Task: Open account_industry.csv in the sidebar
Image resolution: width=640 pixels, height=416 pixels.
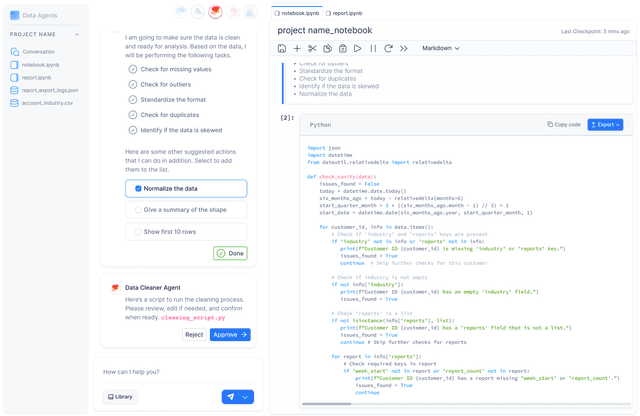Action: click(42, 103)
